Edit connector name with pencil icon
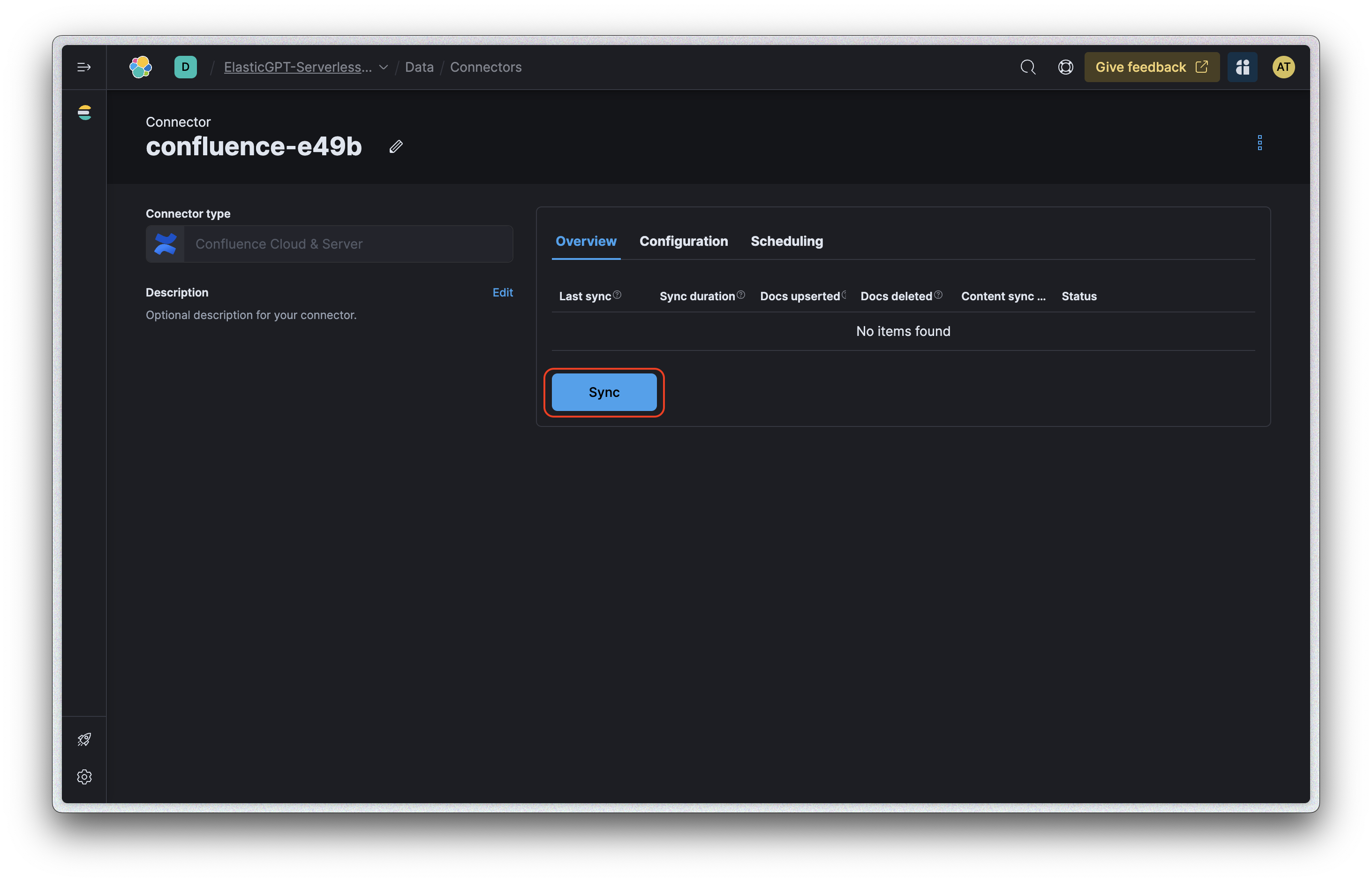Image resolution: width=1372 pixels, height=882 pixels. (x=396, y=147)
